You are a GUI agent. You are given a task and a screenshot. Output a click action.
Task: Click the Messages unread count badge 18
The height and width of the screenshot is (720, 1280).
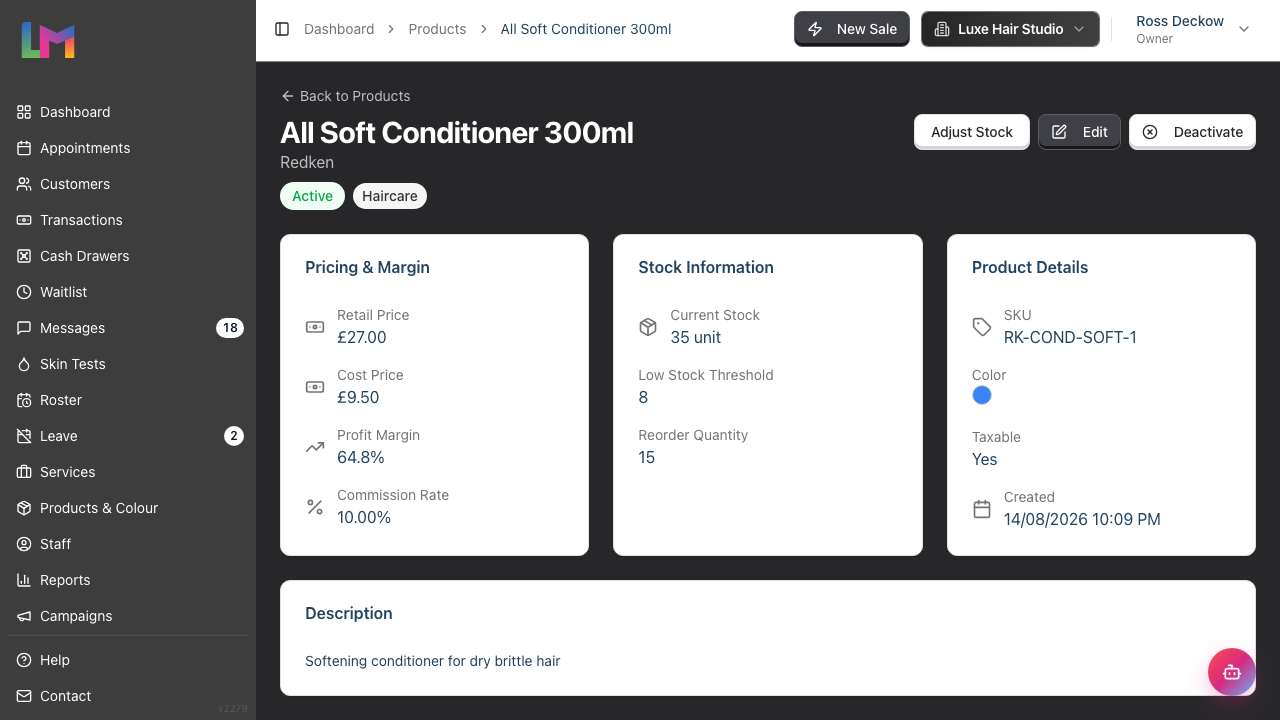(x=230, y=328)
